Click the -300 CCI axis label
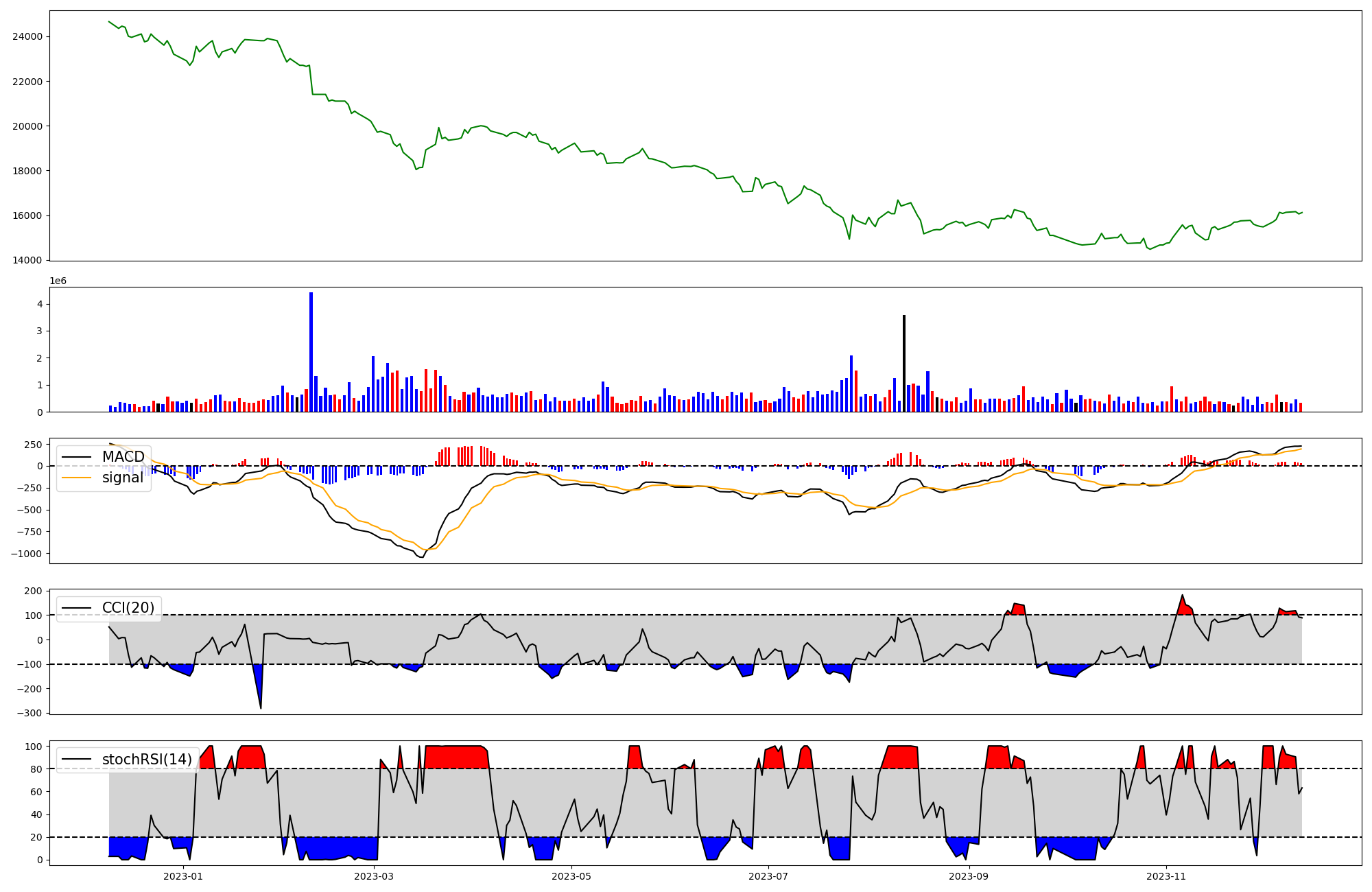 [29, 714]
